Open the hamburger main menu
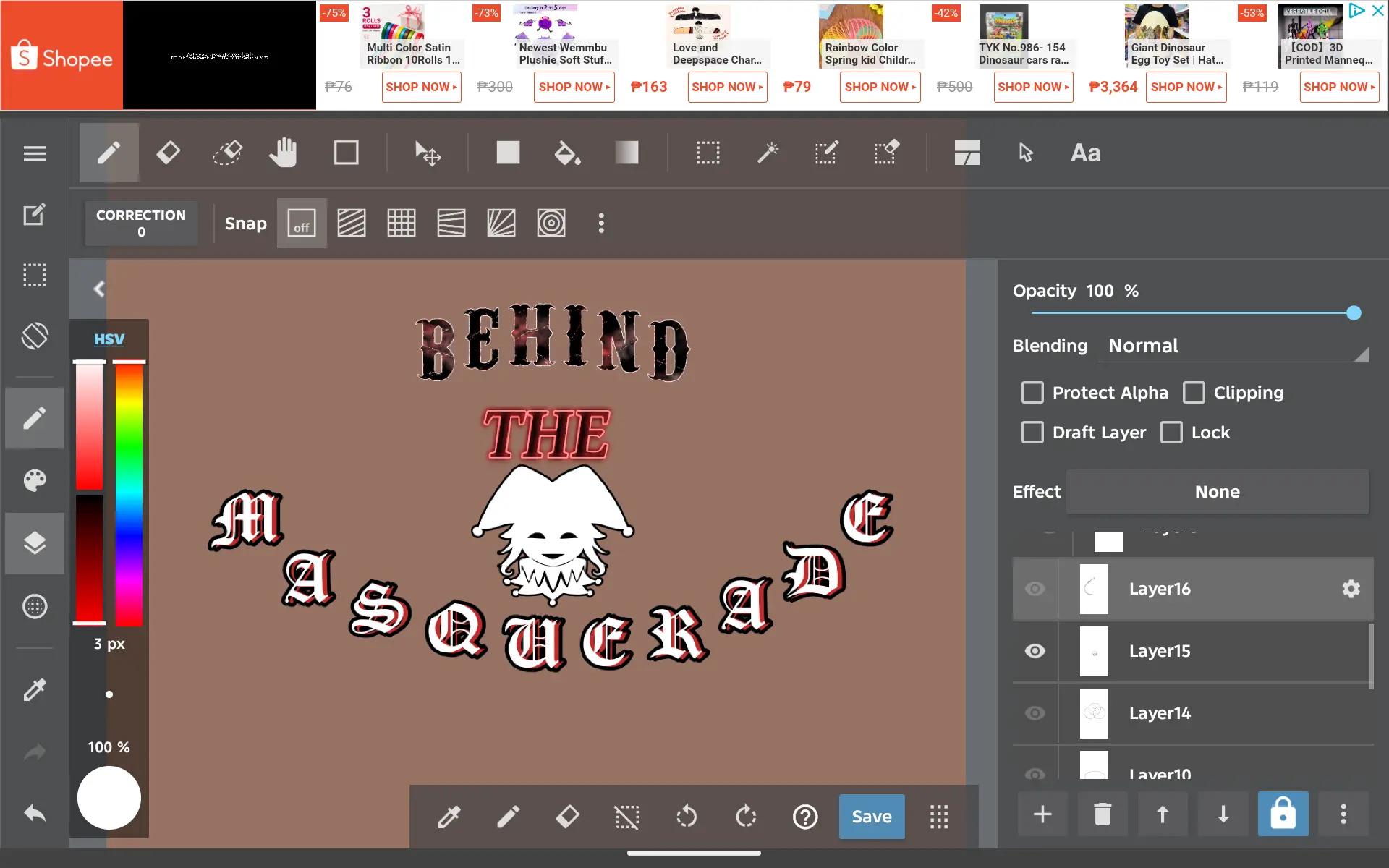The height and width of the screenshot is (868, 1389). point(35,153)
